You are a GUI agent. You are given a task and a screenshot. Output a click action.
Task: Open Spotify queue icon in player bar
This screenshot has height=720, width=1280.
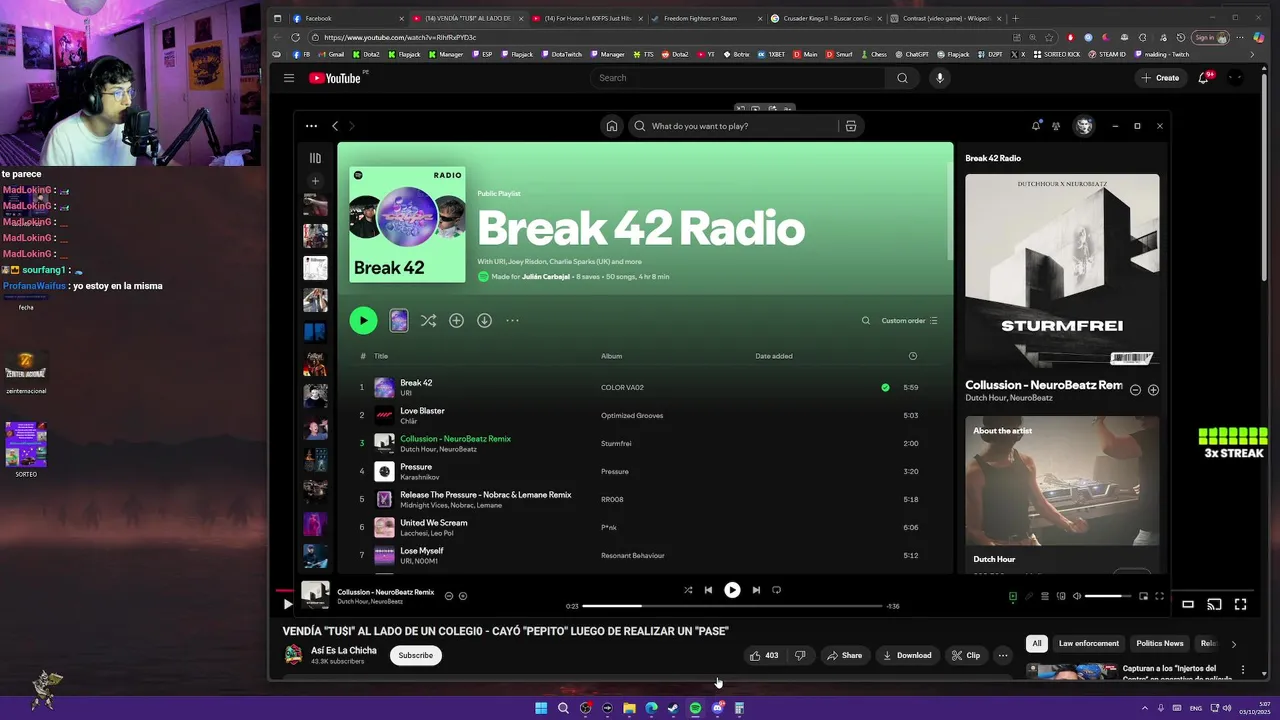pyautogui.click(x=1045, y=596)
